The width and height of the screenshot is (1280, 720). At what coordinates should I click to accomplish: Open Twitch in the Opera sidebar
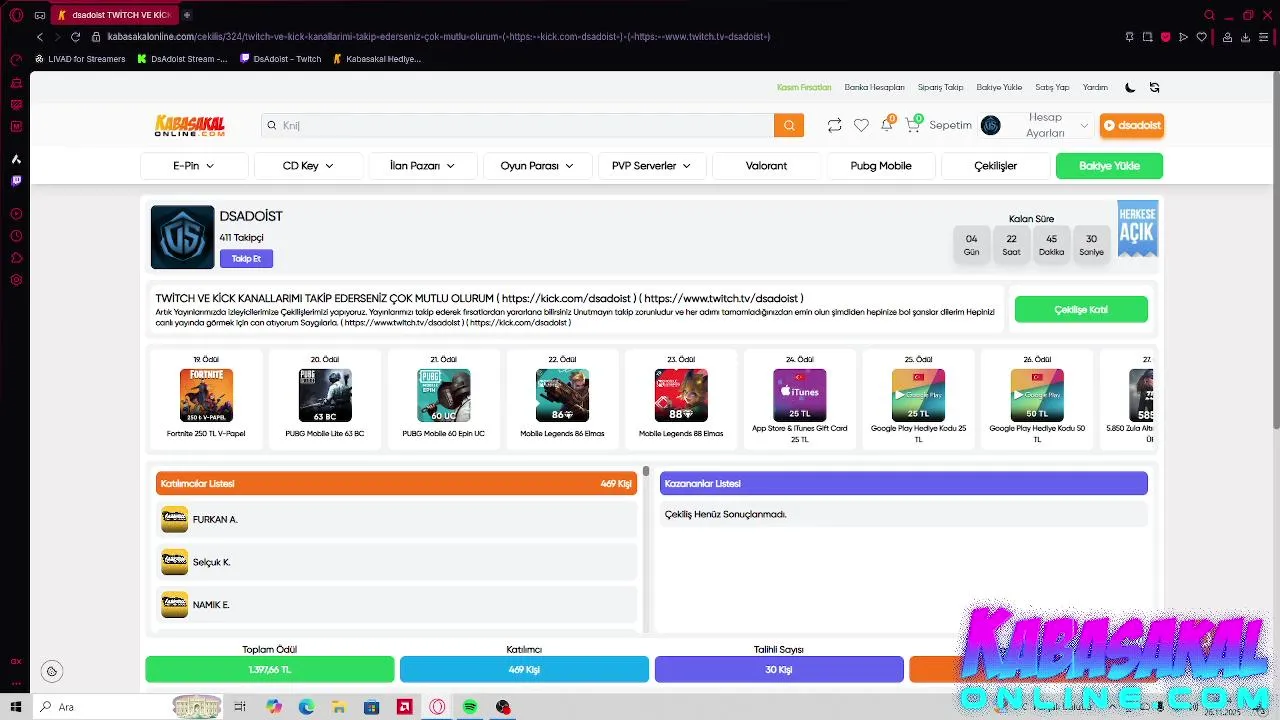(x=16, y=181)
